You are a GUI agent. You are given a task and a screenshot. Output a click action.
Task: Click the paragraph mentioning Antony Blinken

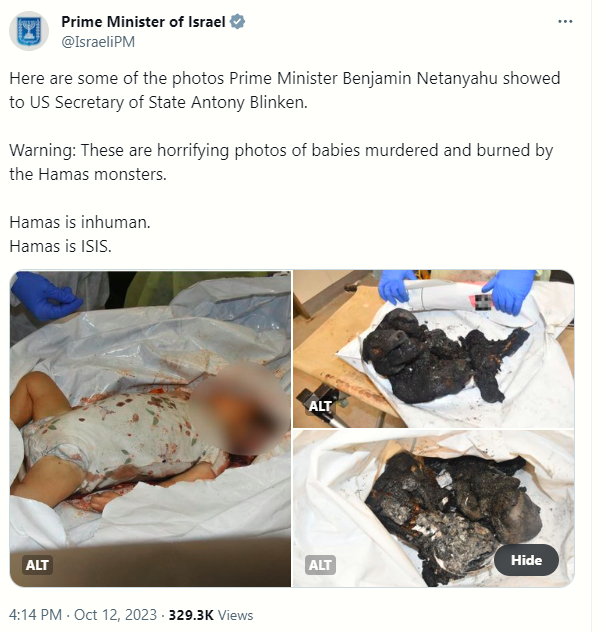pos(284,90)
